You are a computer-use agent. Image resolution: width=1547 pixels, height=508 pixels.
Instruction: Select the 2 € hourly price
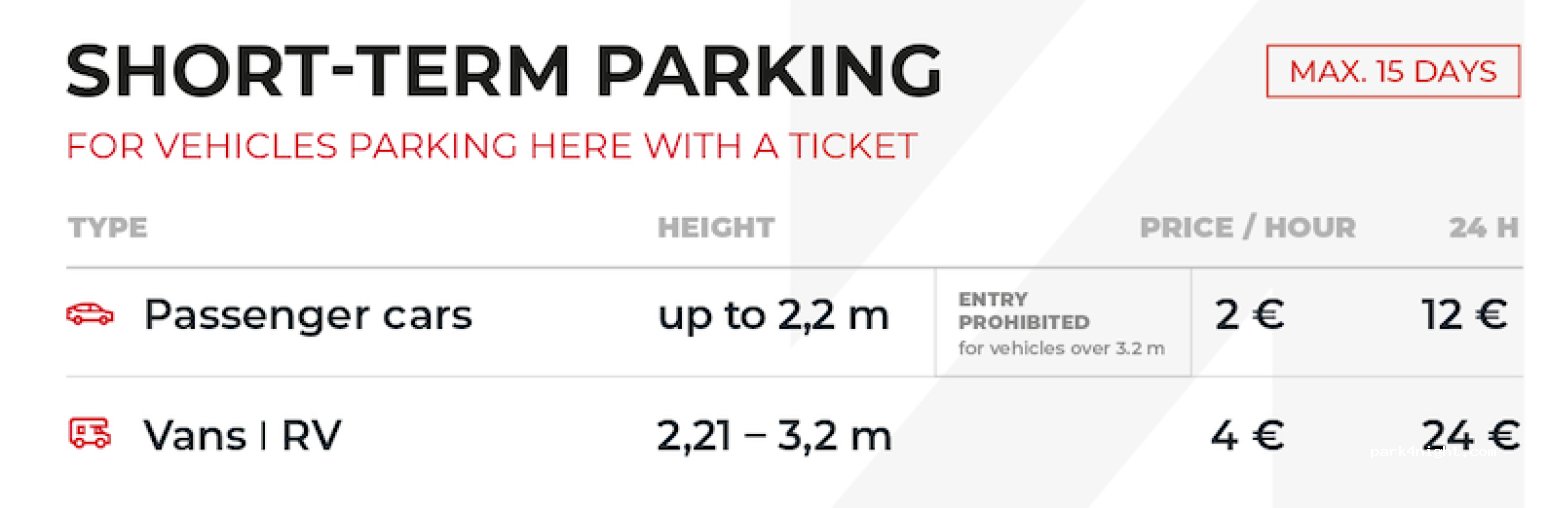coord(1249,316)
